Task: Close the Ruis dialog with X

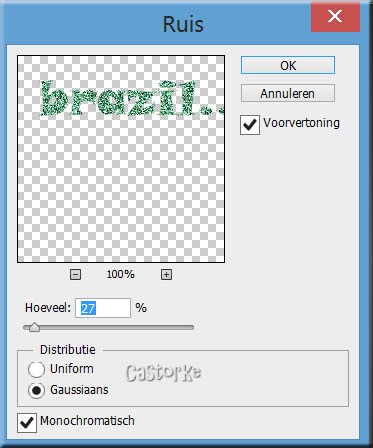Action: (335, 16)
